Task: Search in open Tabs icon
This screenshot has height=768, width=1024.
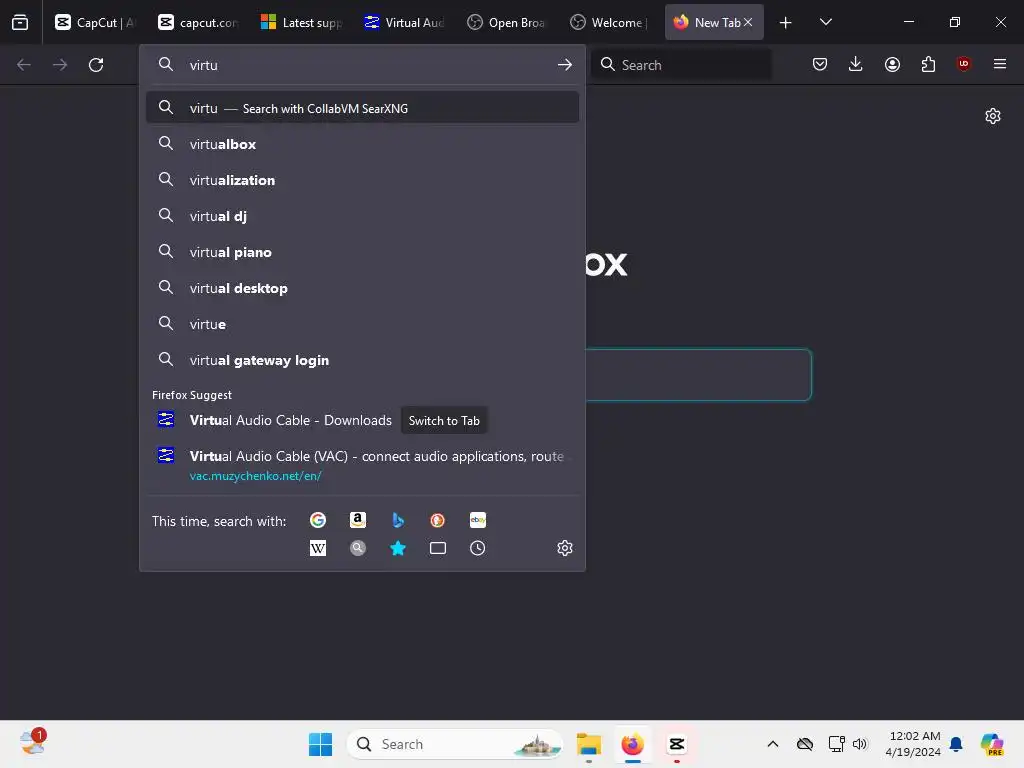Action: click(x=438, y=548)
